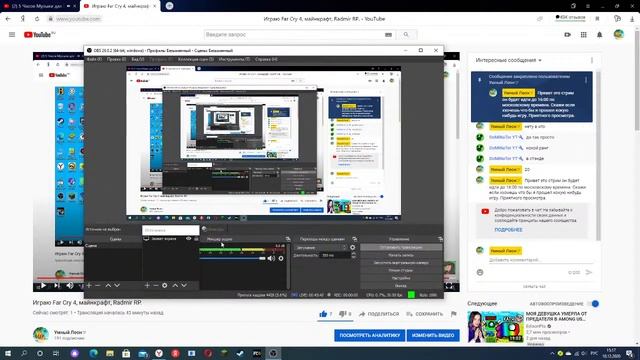Click Start Recording button in OBS Controls
The image size is (640, 360).
click(x=401, y=255)
